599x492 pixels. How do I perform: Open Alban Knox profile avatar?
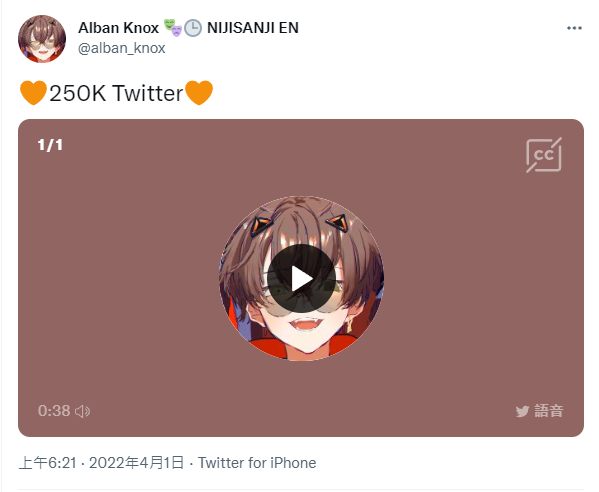[x=42, y=39]
